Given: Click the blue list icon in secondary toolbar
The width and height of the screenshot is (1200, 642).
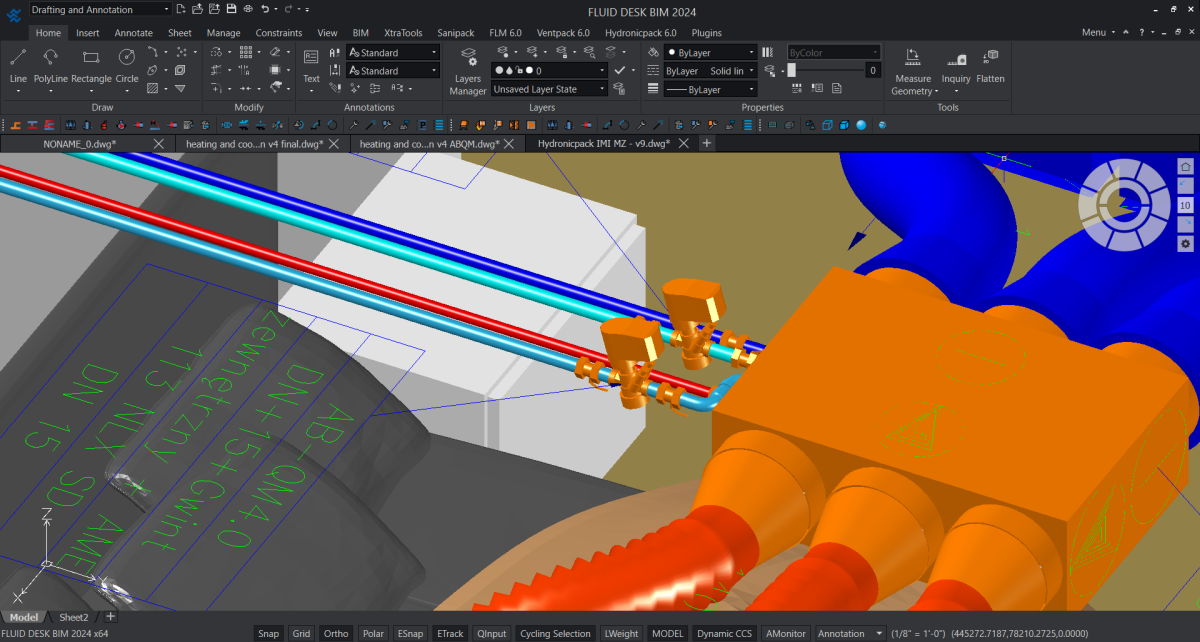Looking at the screenshot, I should (x=440, y=125).
